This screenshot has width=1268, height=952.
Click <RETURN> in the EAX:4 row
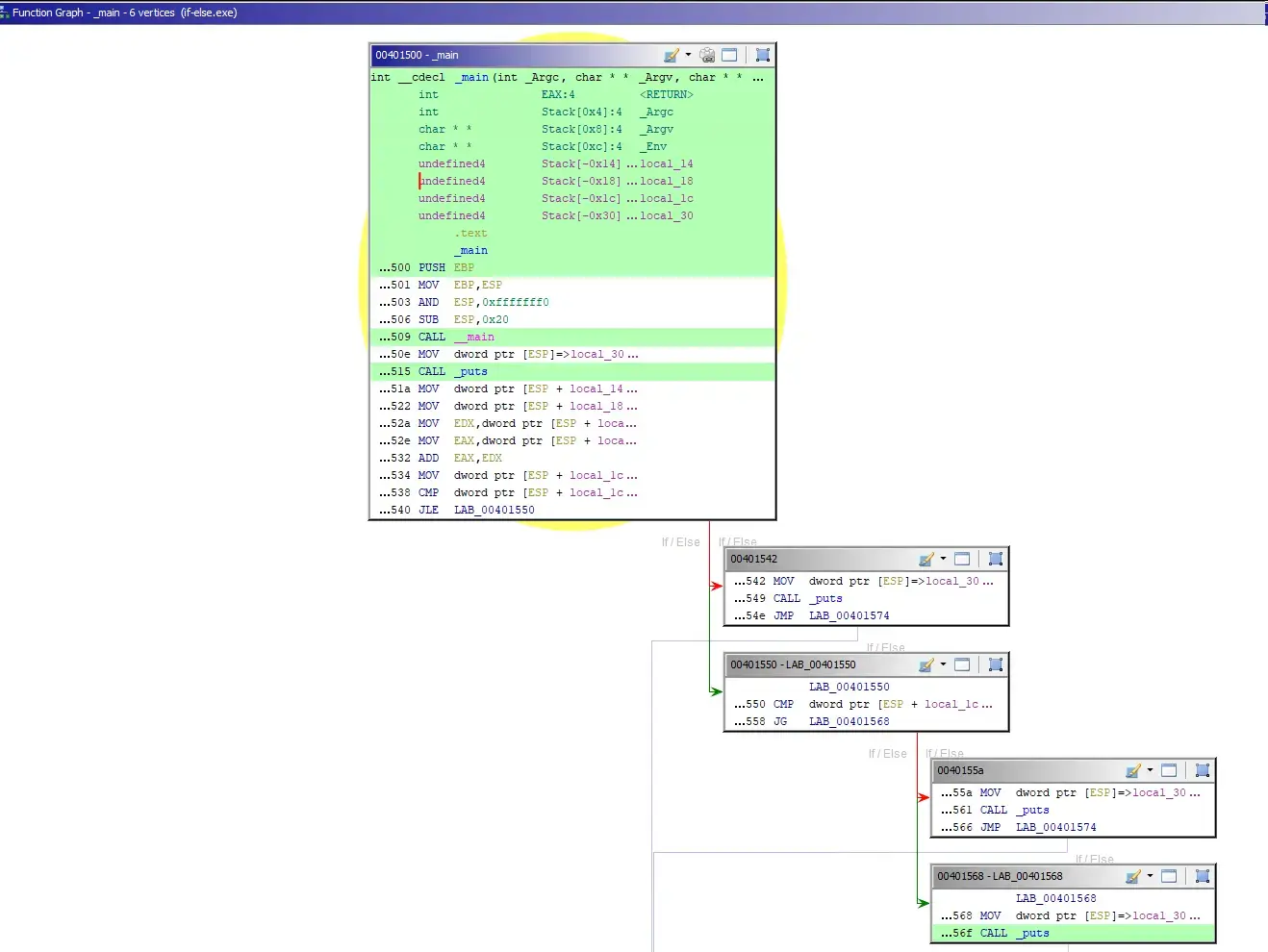666,95
